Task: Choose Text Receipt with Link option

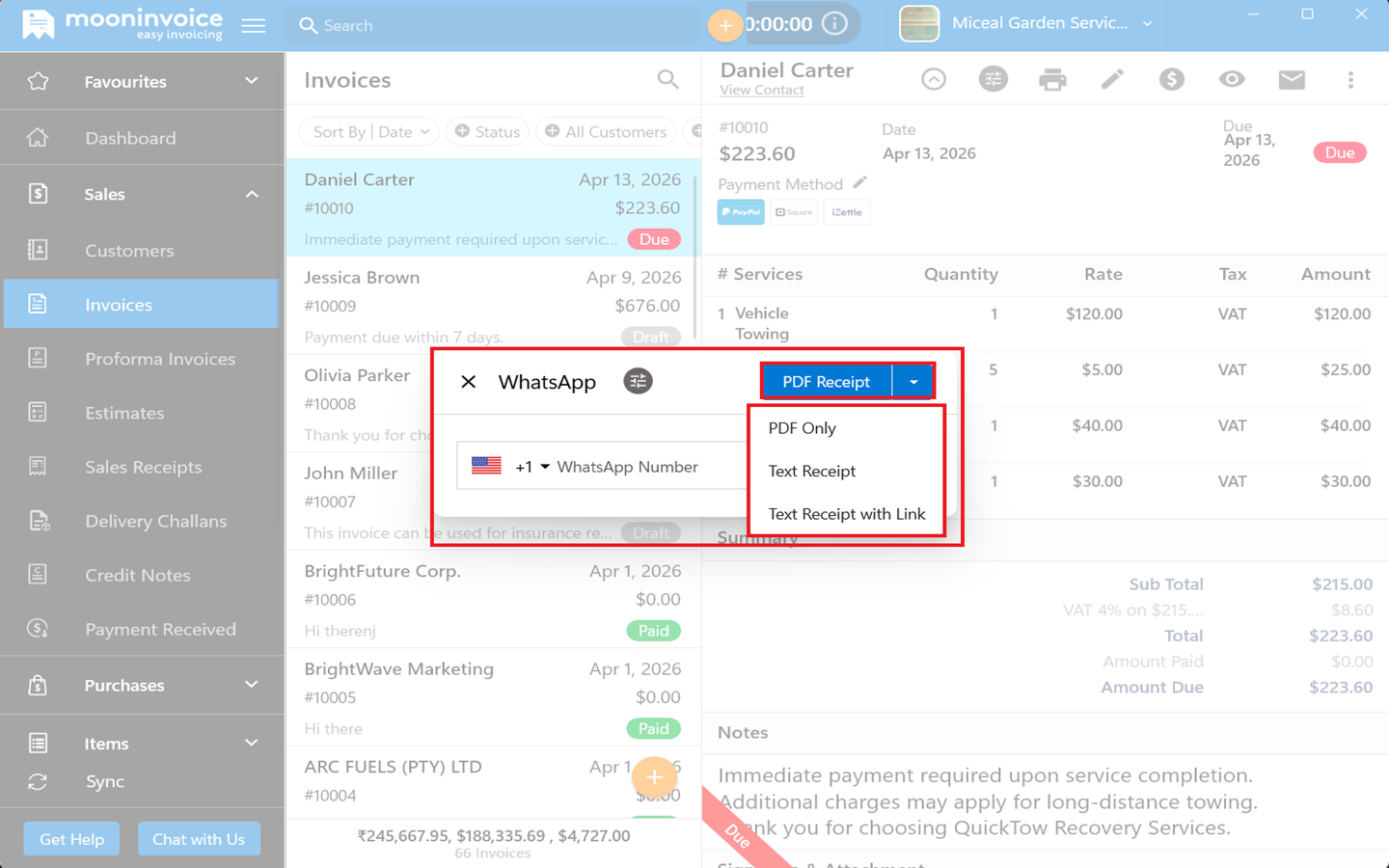Action: tap(846, 514)
